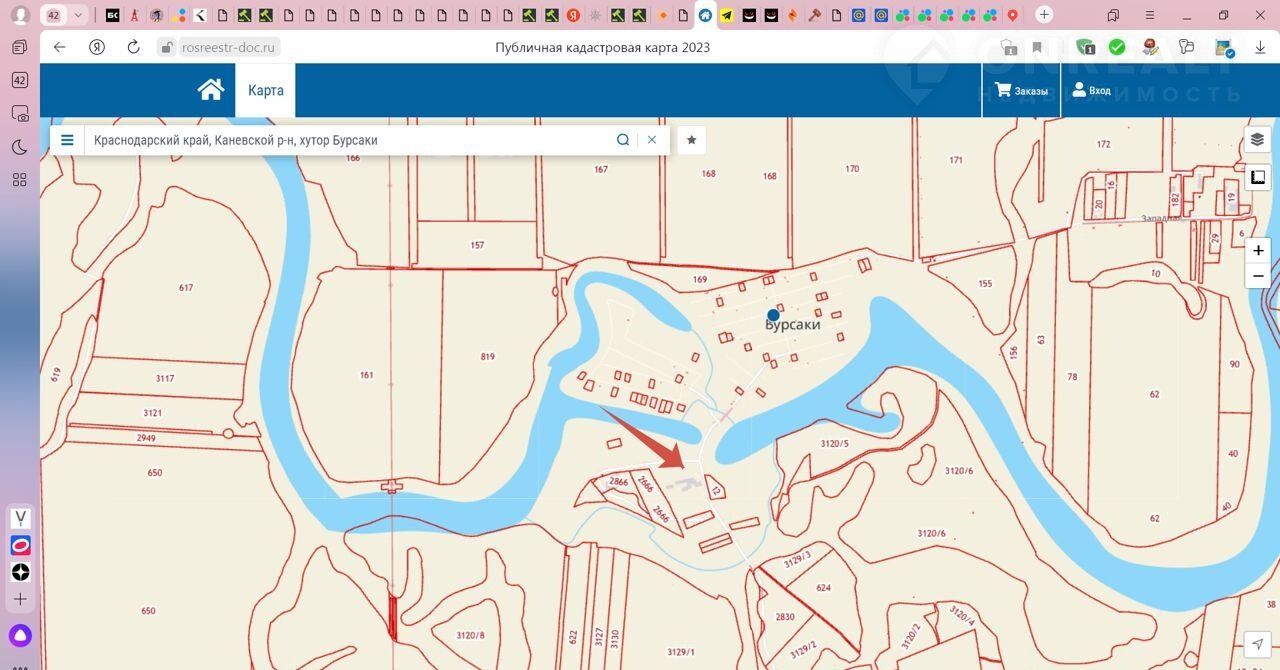Open browser downloads arrow icon
The width and height of the screenshot is (1280, 670).
(x=1259, y=47)
